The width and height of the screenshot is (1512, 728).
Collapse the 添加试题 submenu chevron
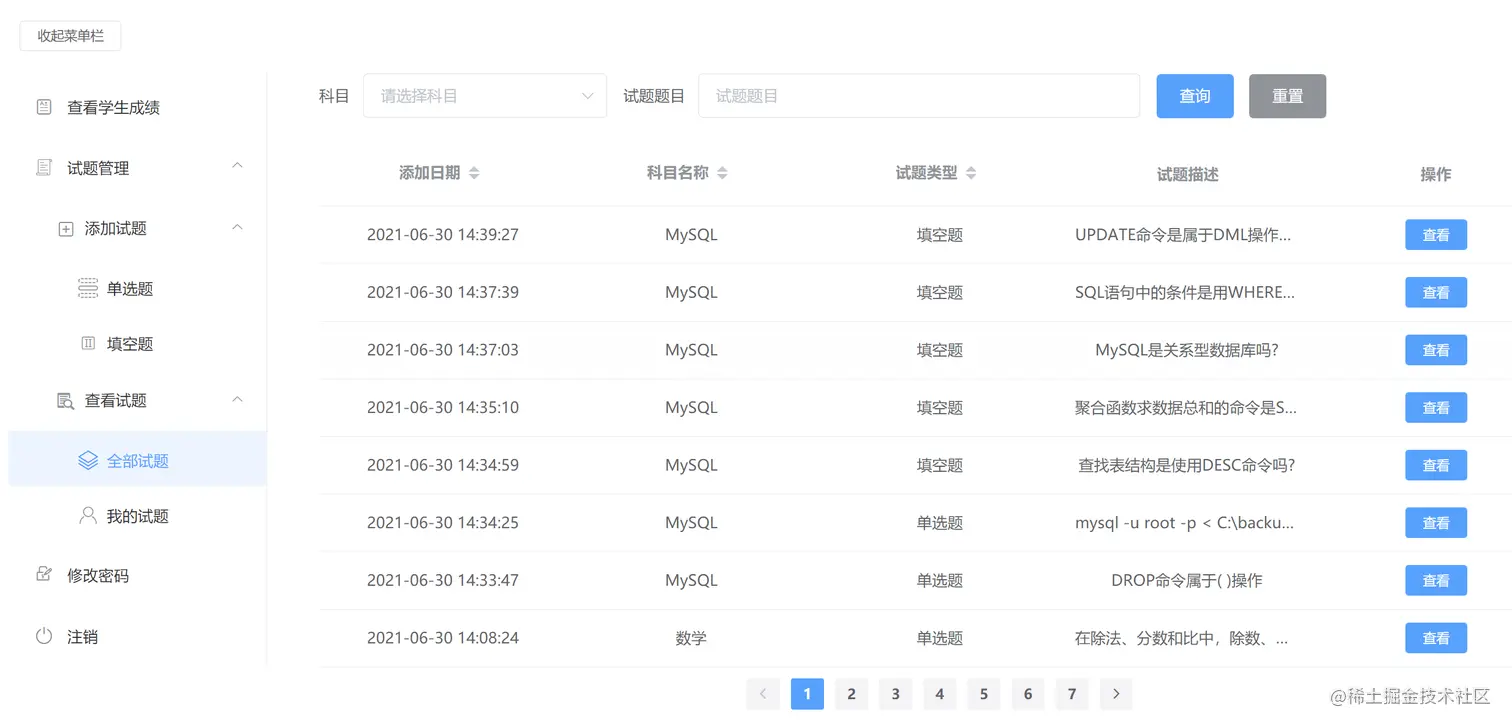click(237, 228)
